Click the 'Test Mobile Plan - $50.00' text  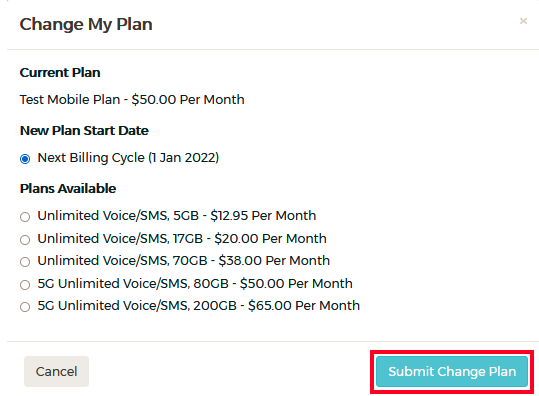point(98,100)
